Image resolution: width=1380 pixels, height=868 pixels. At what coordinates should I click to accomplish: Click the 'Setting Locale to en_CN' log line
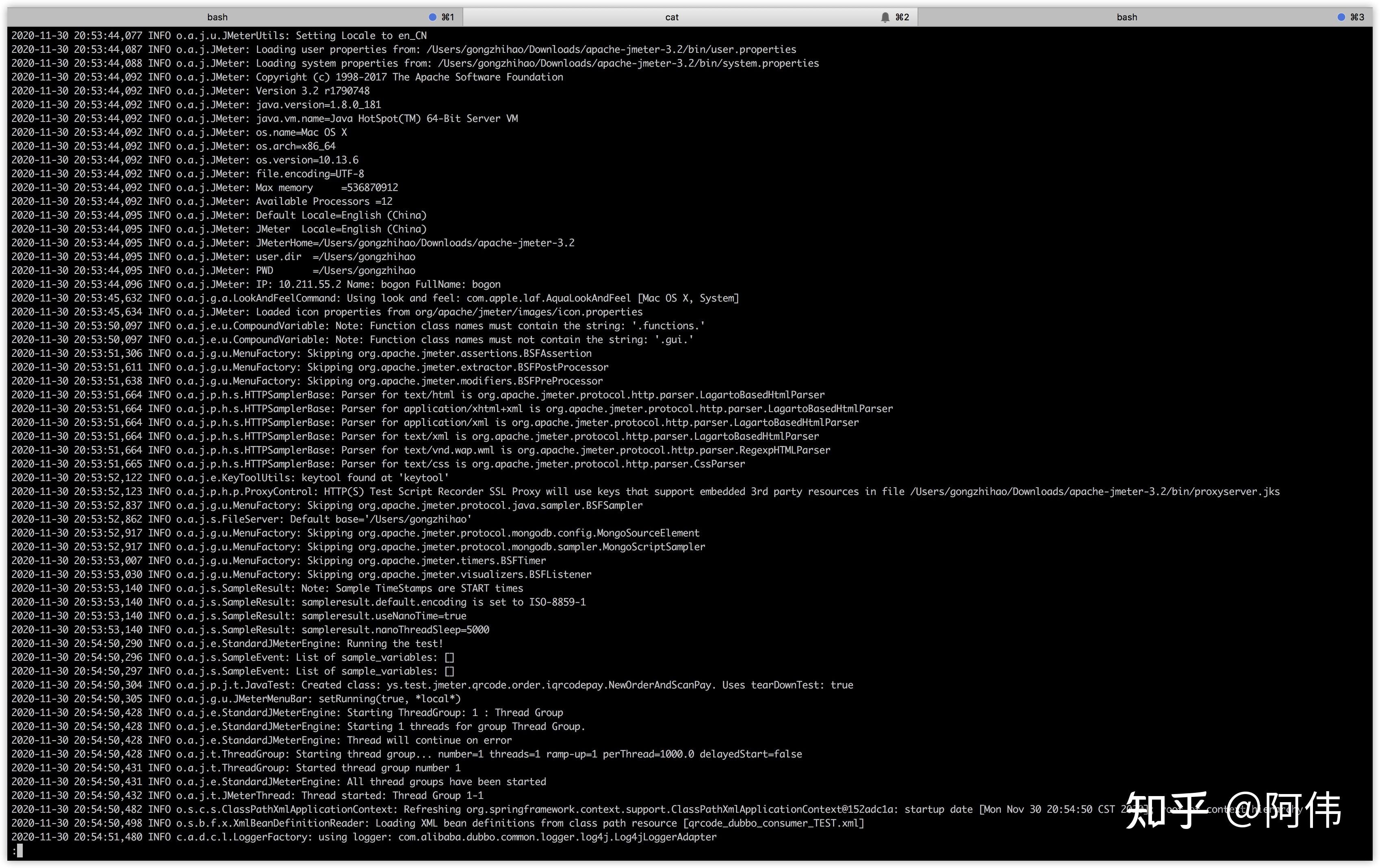pos(219,35)
